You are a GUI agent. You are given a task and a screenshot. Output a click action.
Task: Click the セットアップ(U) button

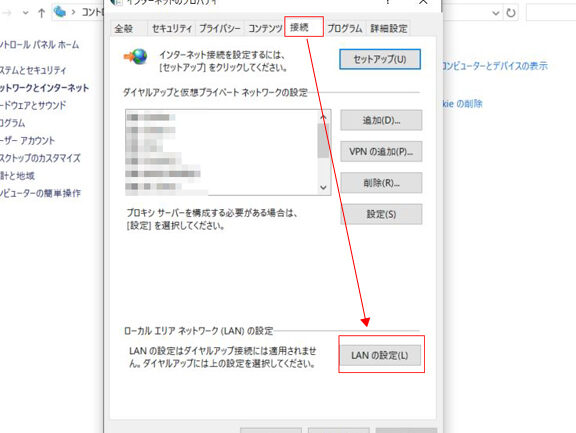(x=380, y=59)
